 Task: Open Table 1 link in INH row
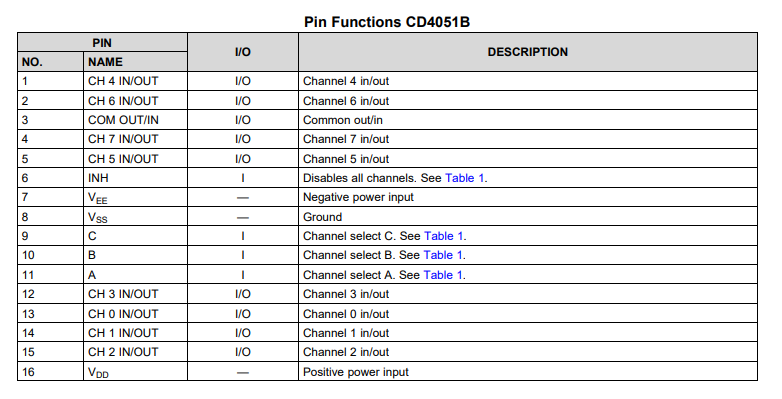click(464, 178)
